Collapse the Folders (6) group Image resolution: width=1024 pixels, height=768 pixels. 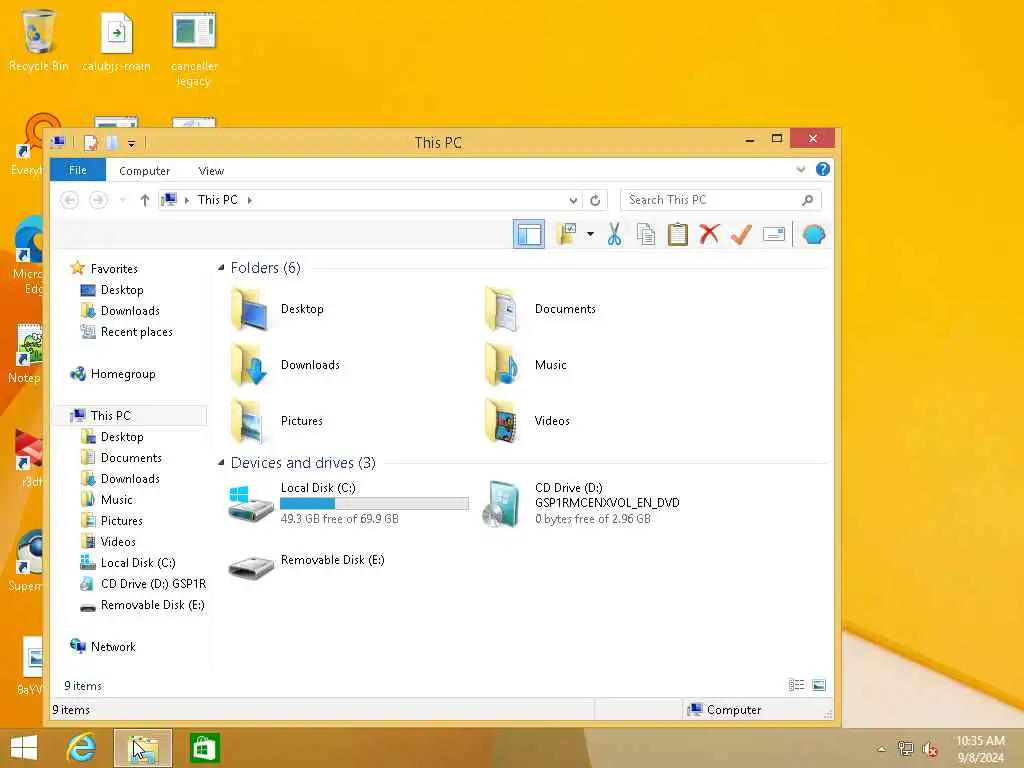coord(221,267)
